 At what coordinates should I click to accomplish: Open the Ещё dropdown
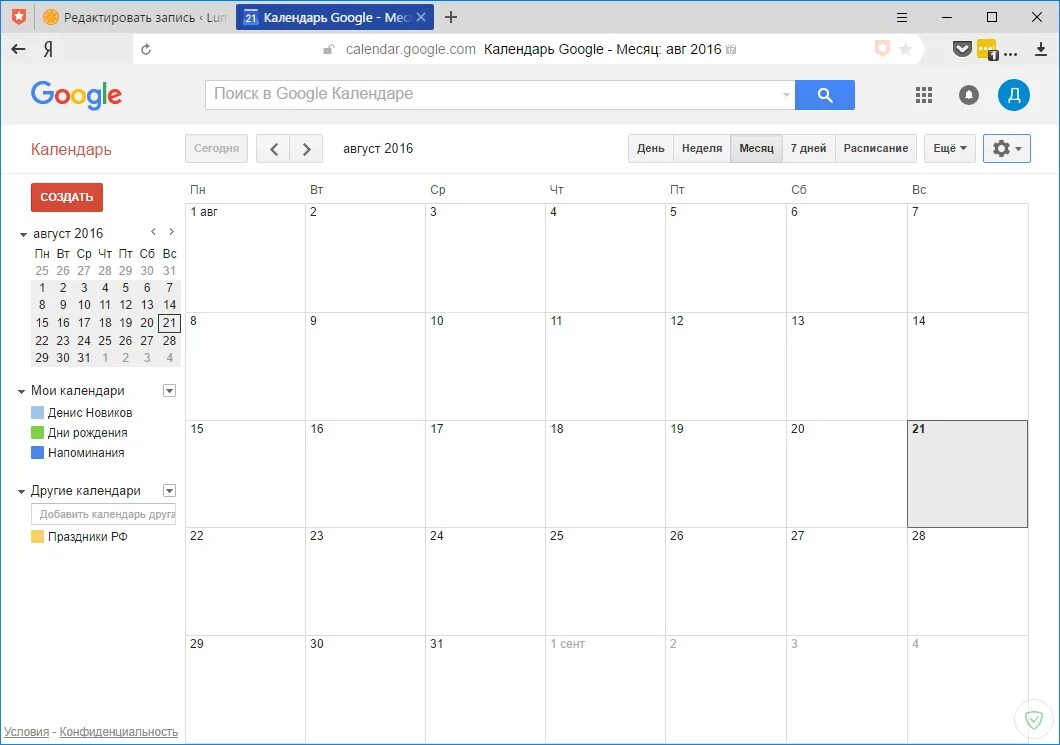[x=950, y=148]
